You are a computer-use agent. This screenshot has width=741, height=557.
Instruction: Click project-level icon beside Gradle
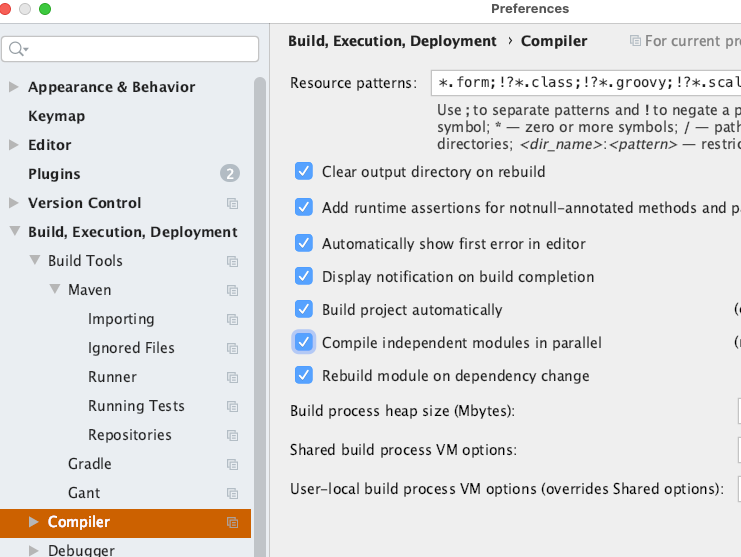[x=232, y=464]
